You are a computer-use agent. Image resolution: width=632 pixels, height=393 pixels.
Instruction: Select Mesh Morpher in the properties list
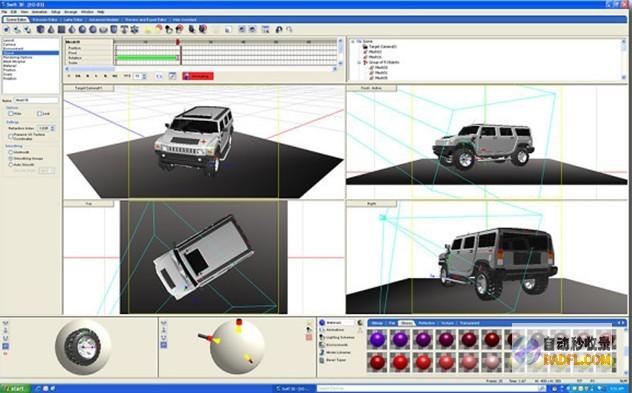[15, 62]
